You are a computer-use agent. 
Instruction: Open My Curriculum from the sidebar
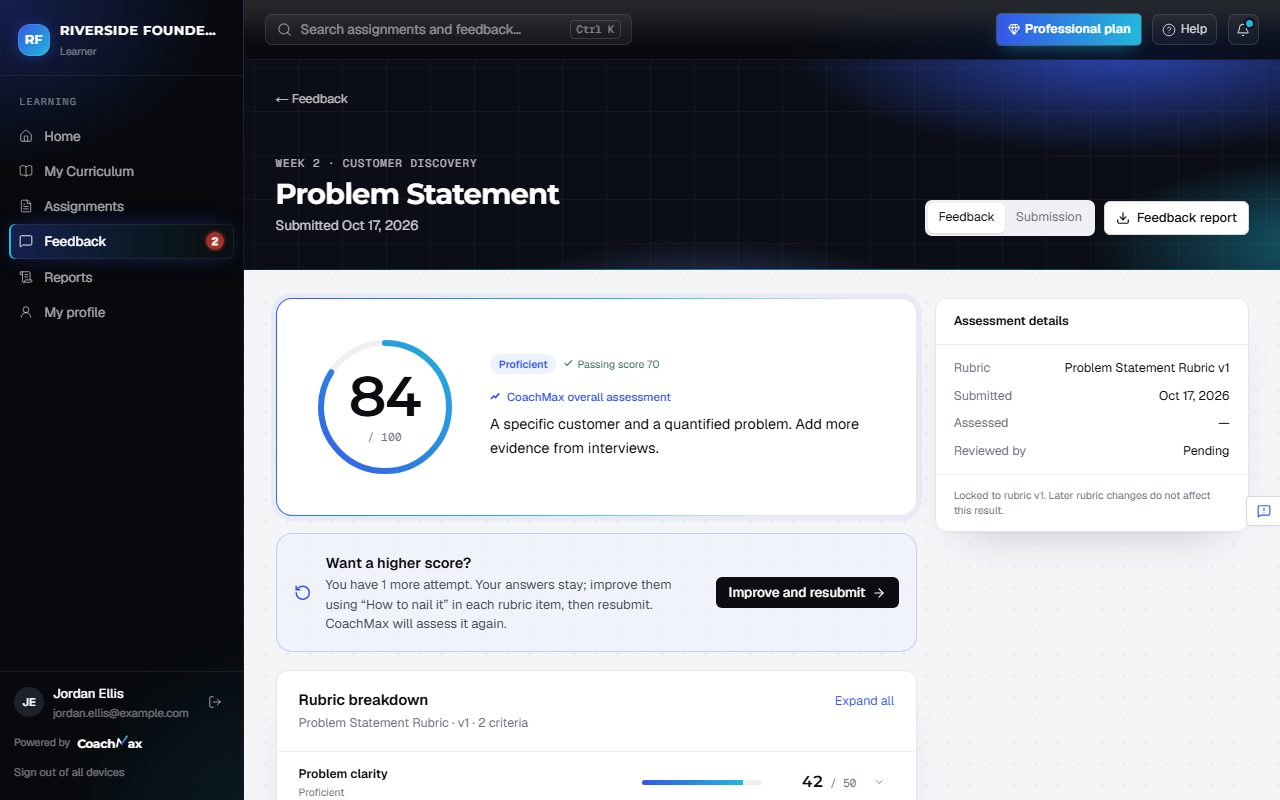tap(121, 171)
